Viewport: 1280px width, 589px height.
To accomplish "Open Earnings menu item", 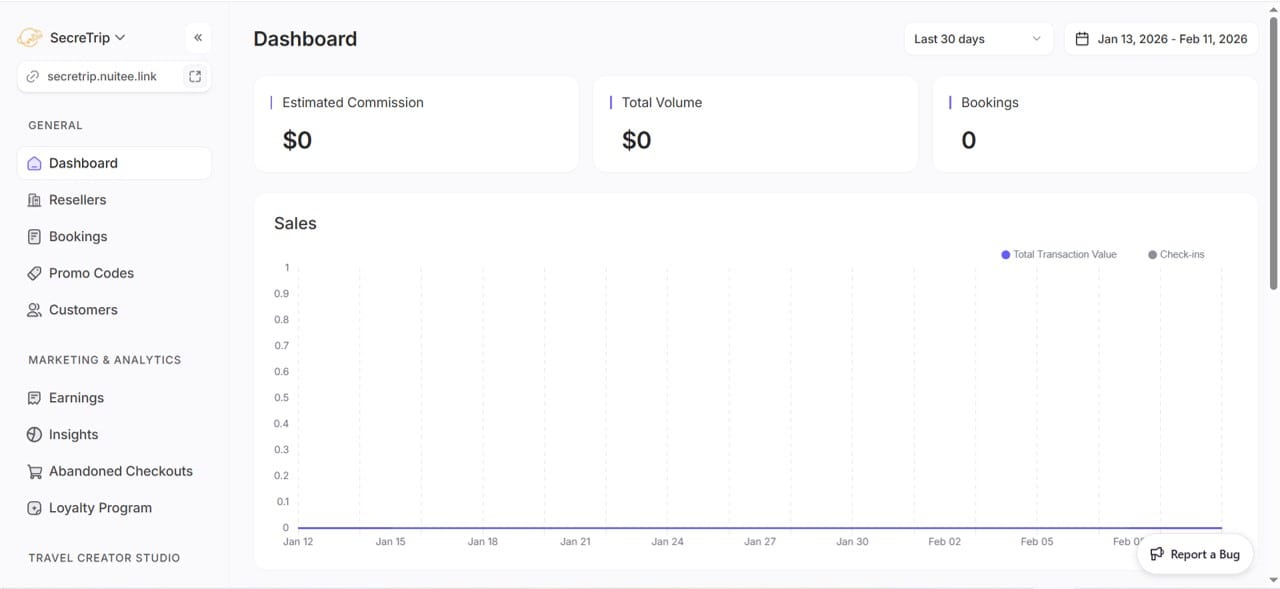I will [76, 398].
